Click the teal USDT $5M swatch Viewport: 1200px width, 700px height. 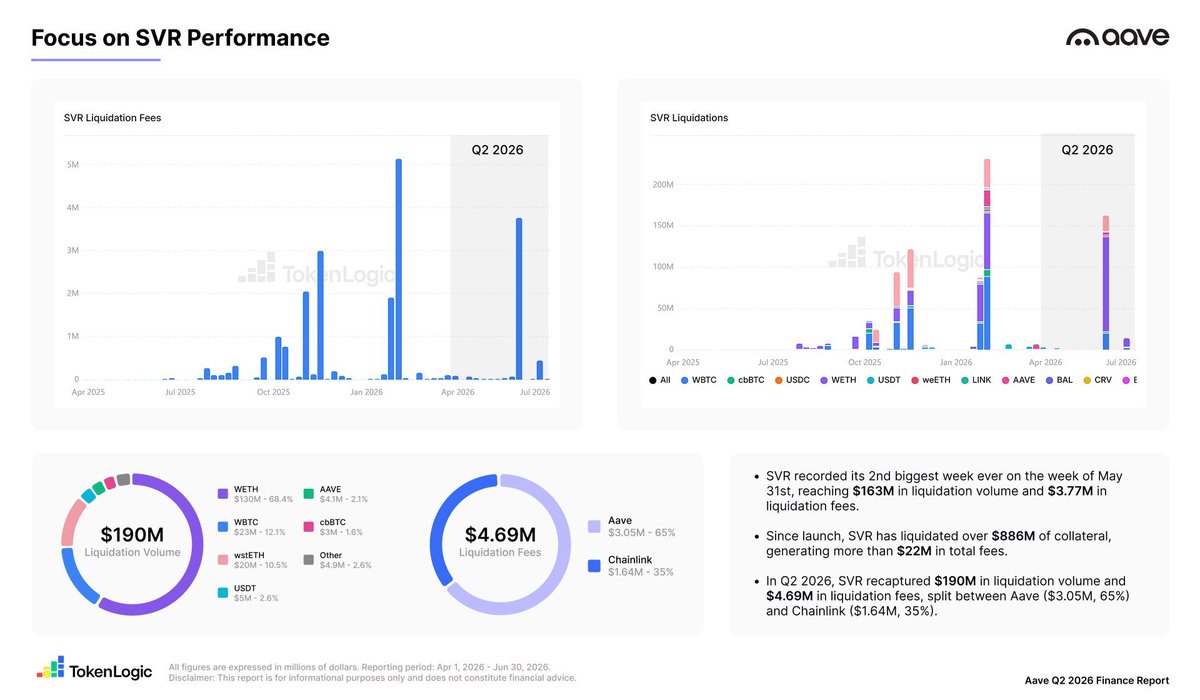(x=224, y=593)
